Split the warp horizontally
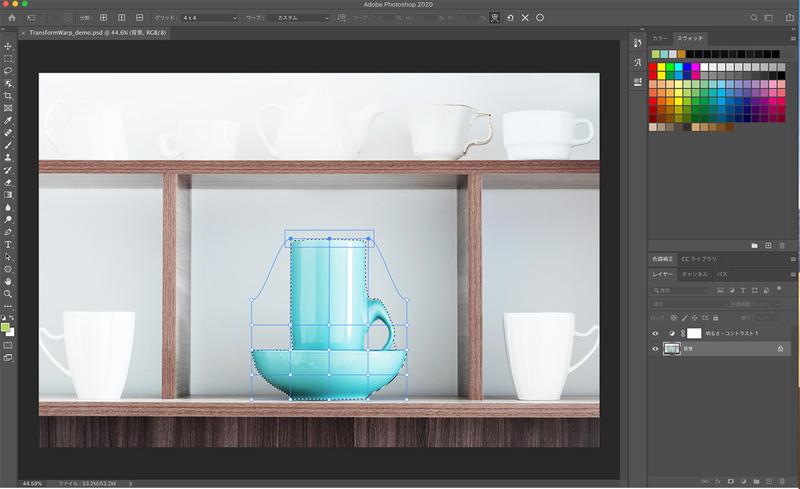800x489 pixels. pyautogui.click(x=139, y=17)
